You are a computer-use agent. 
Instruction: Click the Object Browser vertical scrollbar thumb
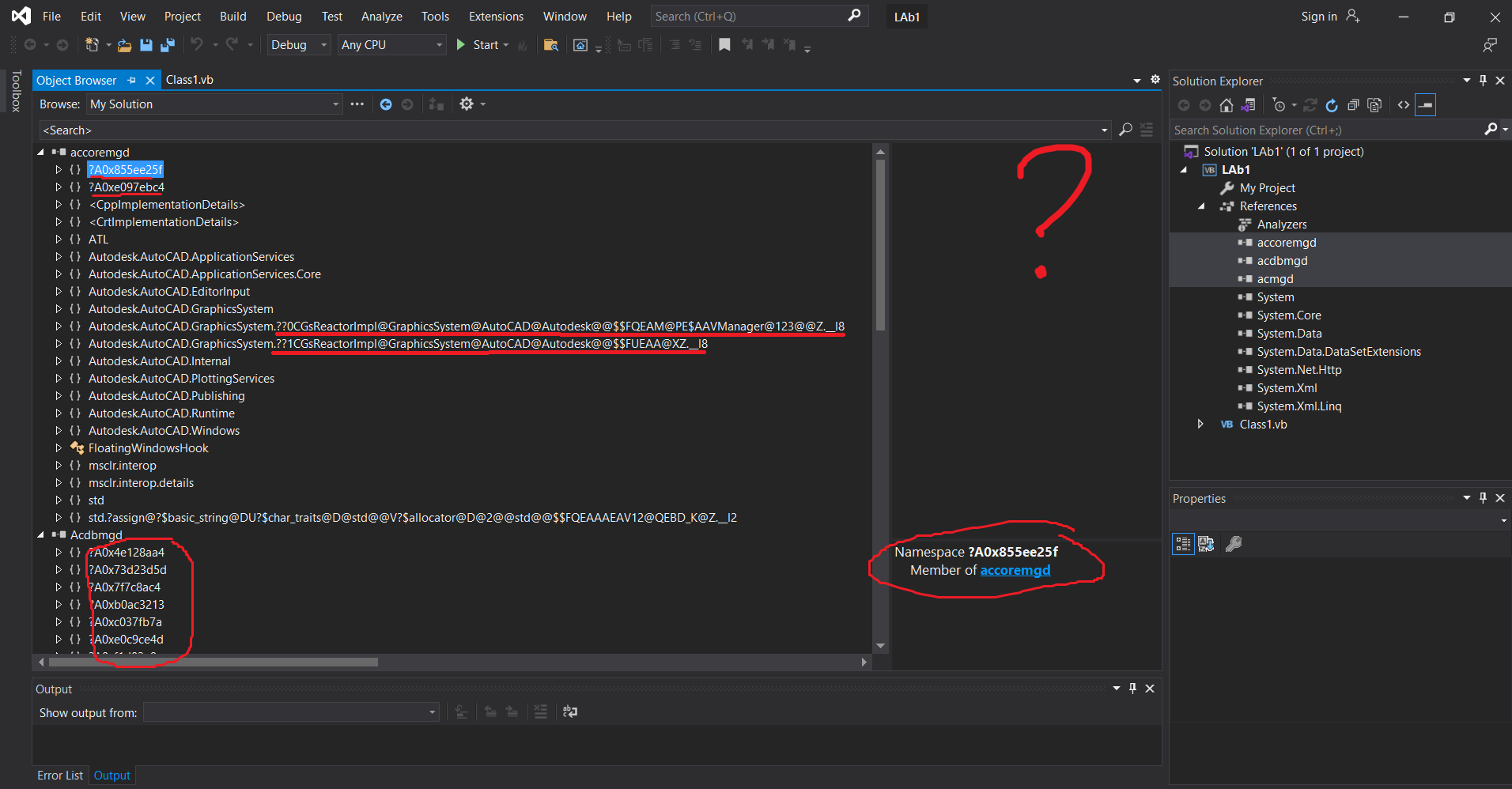point(880,245)
